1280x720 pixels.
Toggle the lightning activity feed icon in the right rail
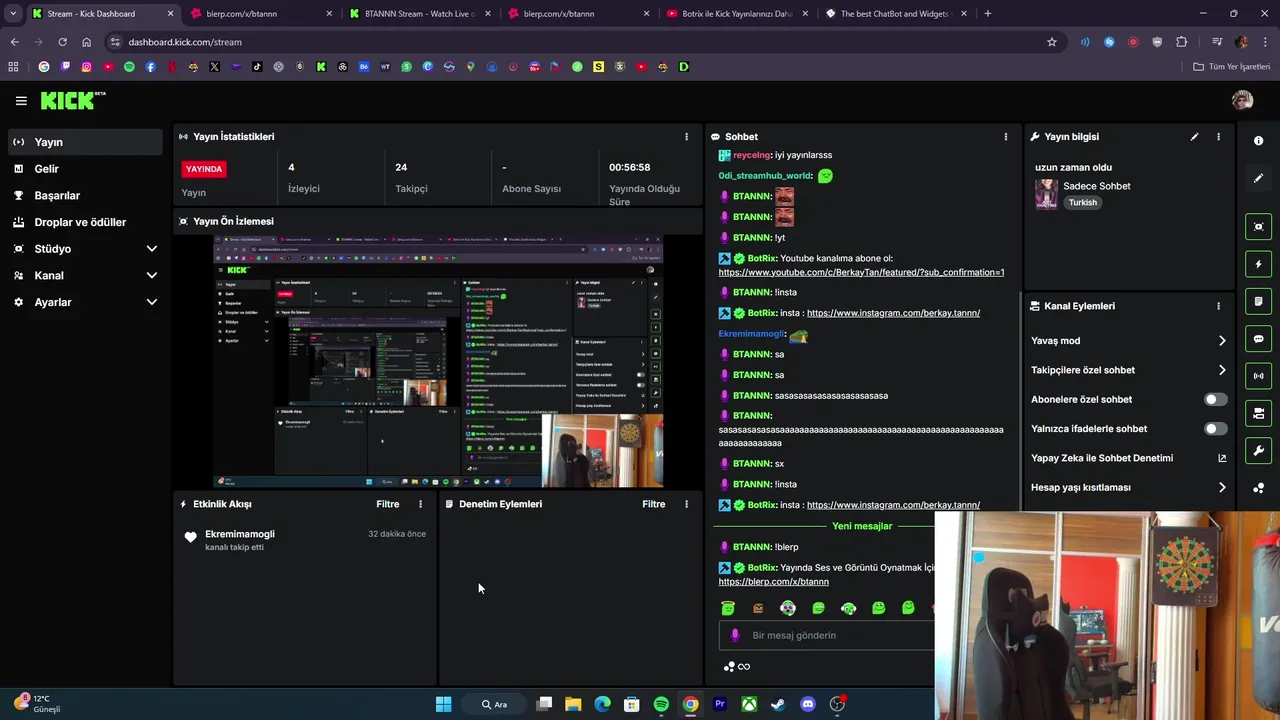[1258, 264]
